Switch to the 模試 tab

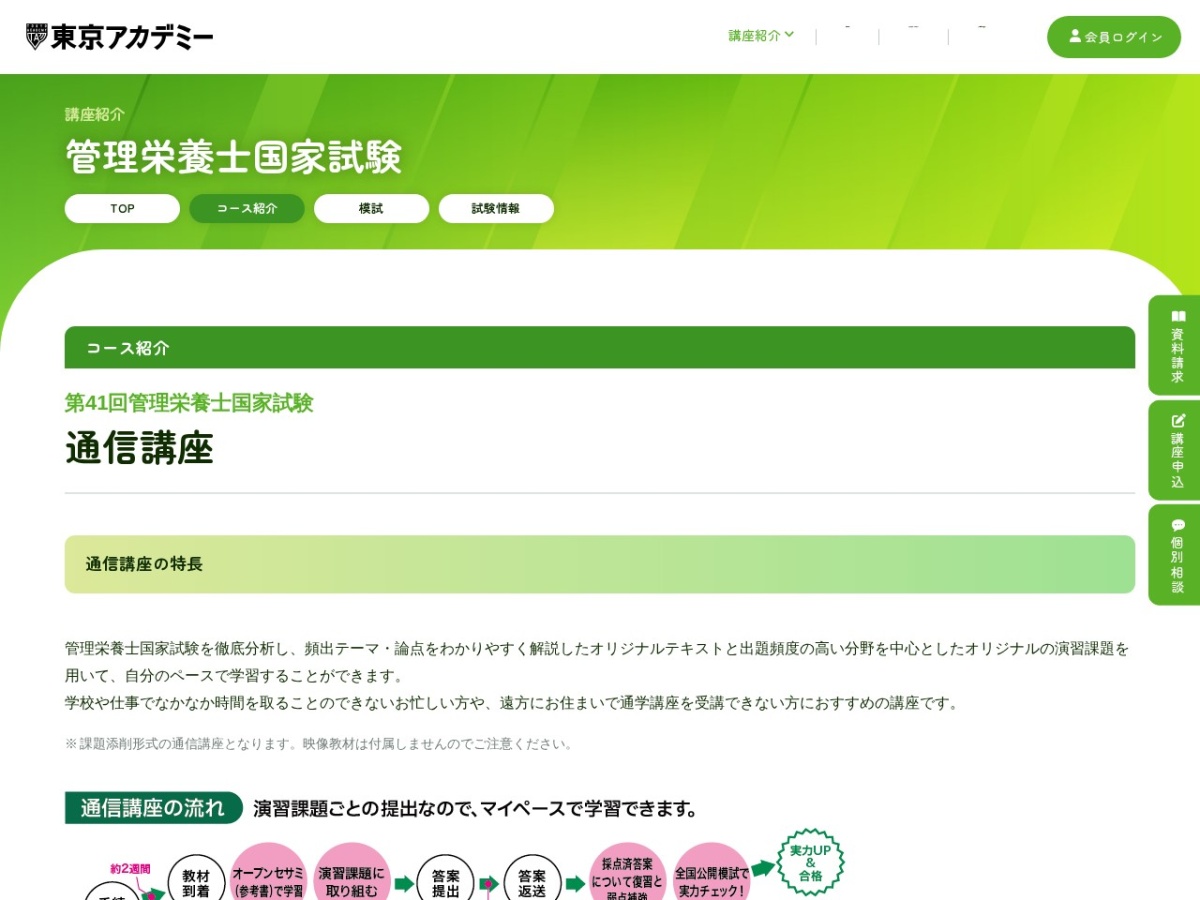click(371, 209)
